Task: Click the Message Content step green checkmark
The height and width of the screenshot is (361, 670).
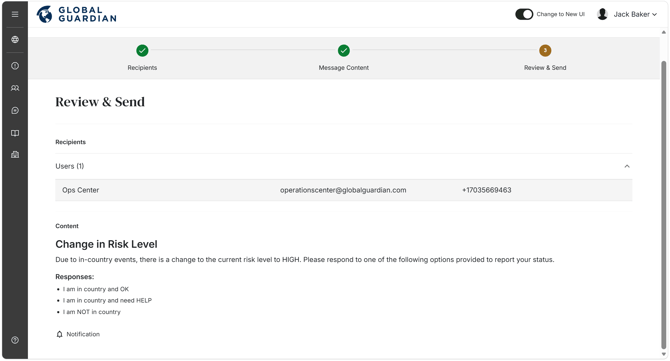Action: click(x=344, y=50)
